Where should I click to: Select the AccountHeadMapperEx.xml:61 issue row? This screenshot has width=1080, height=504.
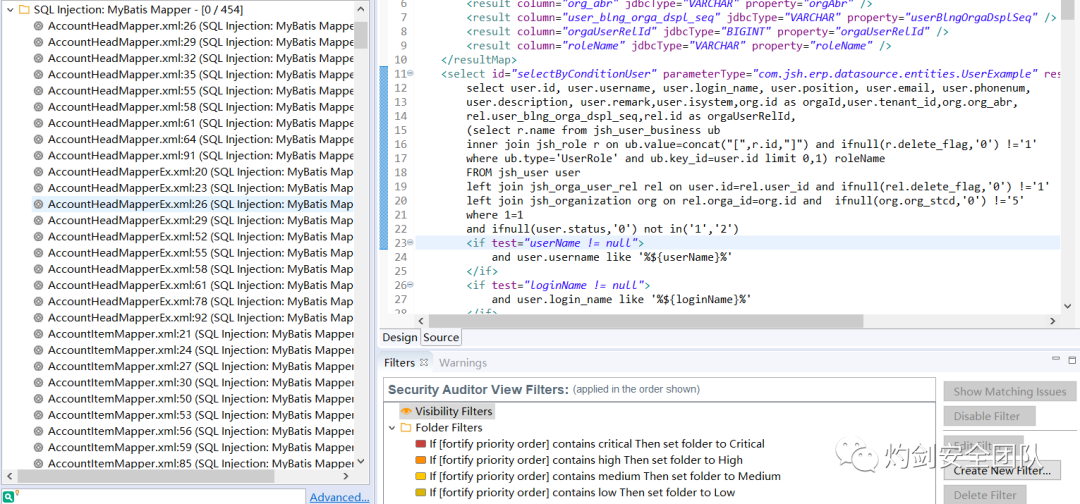coord(193,285)
